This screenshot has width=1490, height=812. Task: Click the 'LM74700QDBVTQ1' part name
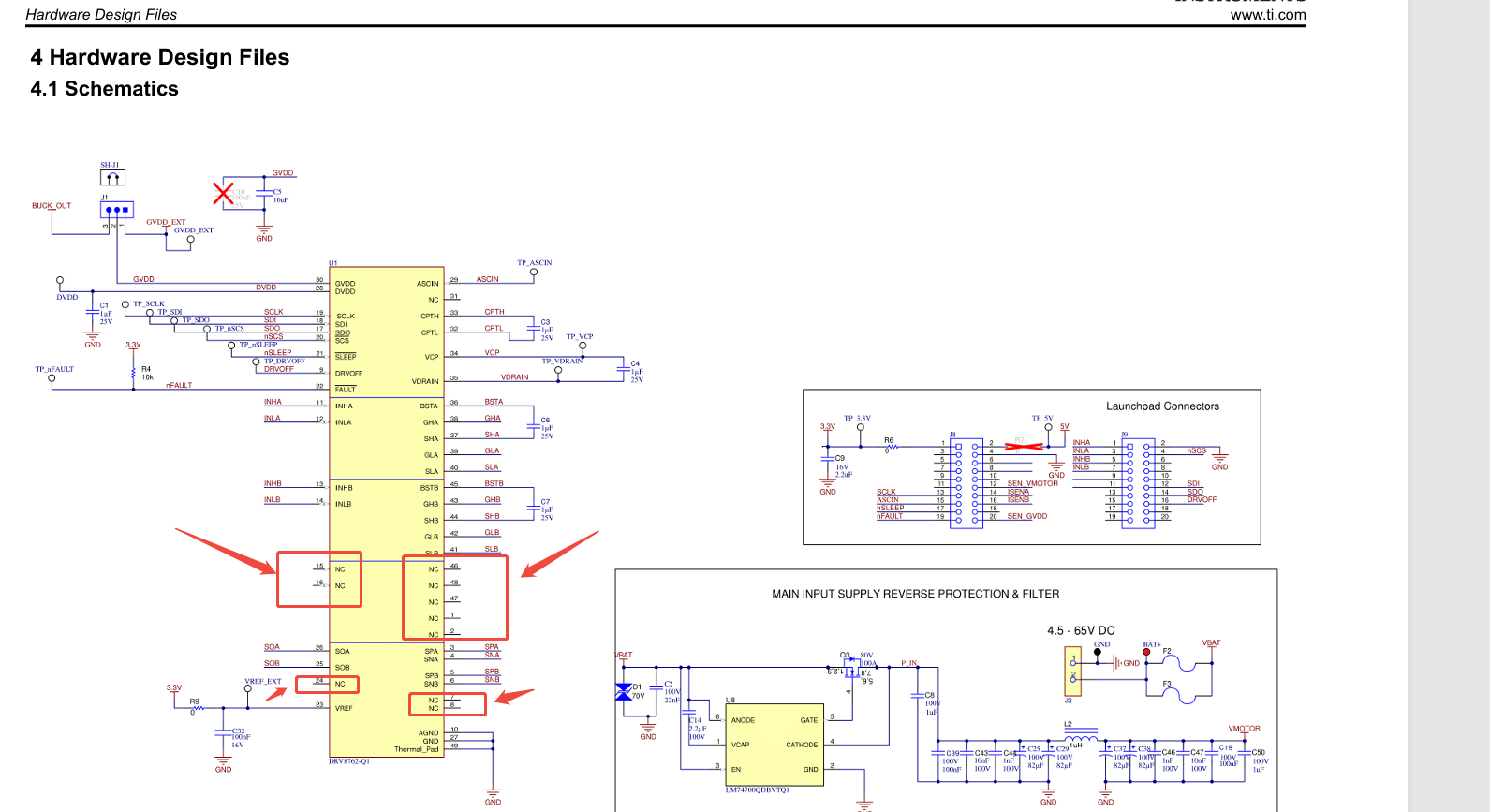[x=757, y=790]
